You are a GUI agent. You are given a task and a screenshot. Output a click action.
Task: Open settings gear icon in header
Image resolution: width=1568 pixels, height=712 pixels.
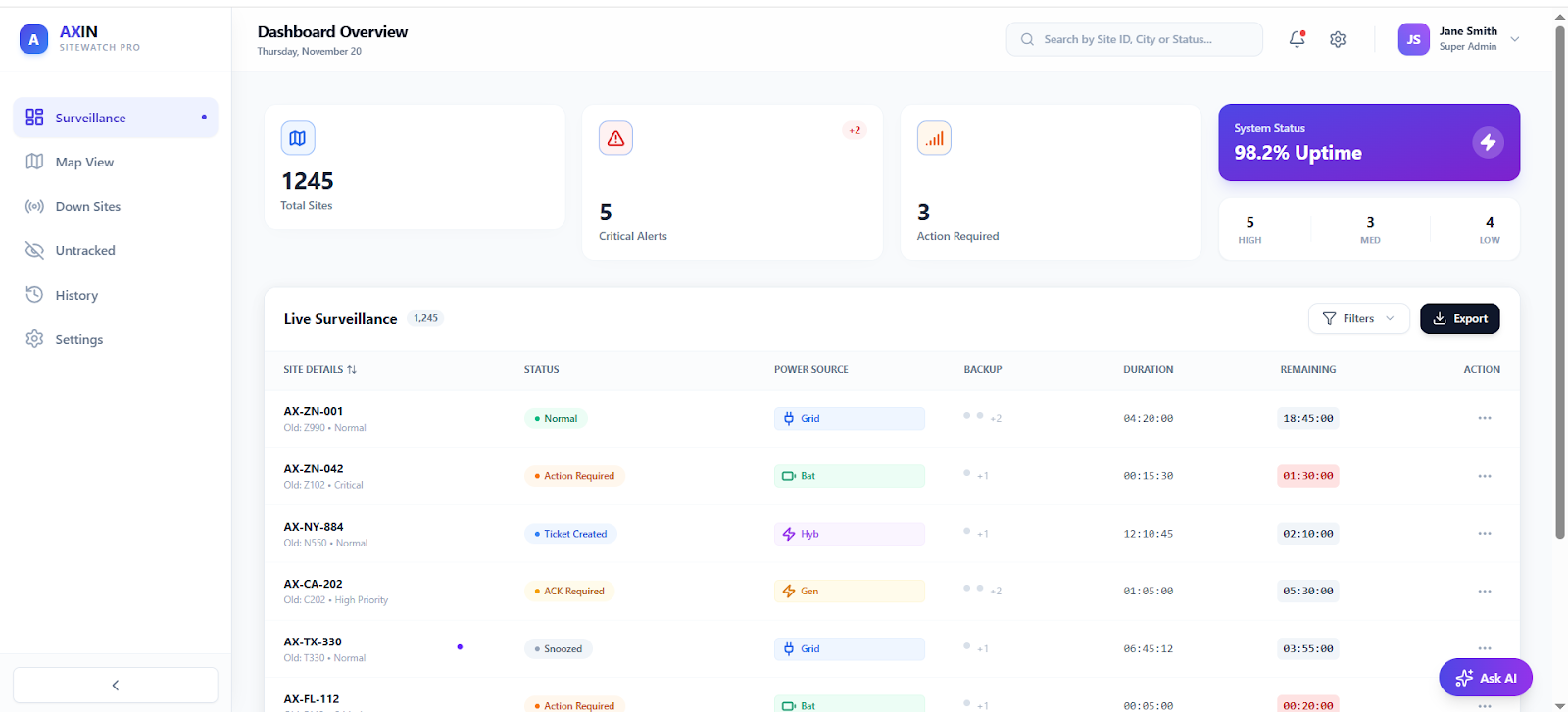pos(1338,39)
